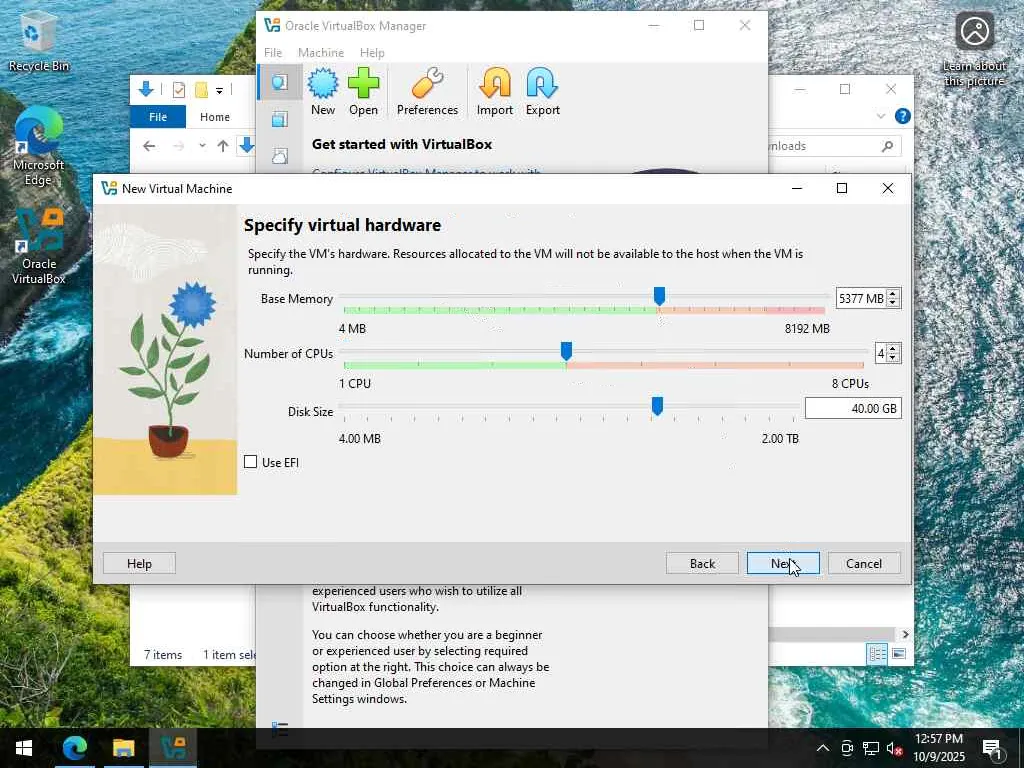Open the Recycle Bin desktop icon

coord(39,42)
